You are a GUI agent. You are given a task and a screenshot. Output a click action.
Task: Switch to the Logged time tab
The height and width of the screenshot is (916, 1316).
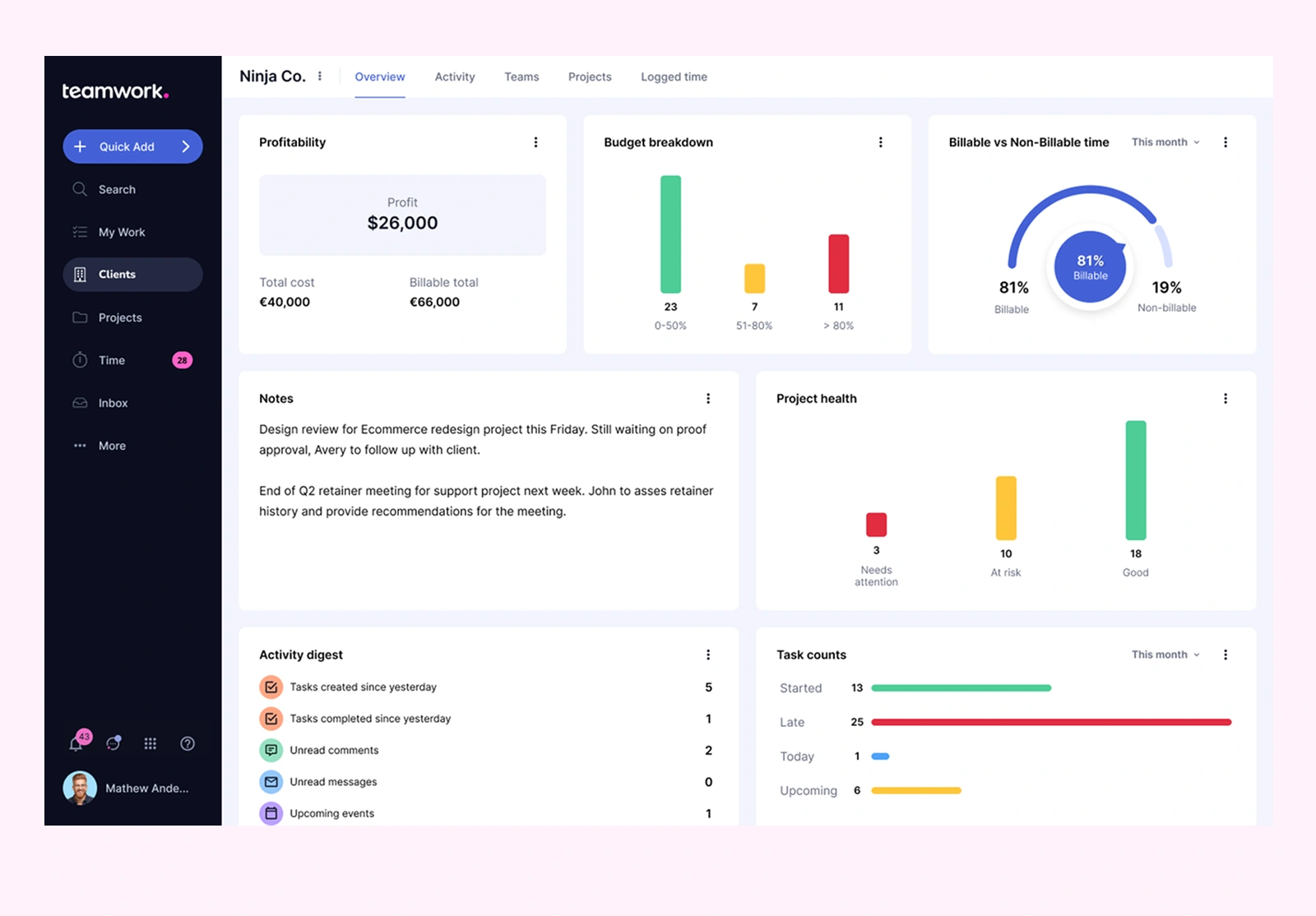click(674, 77)
